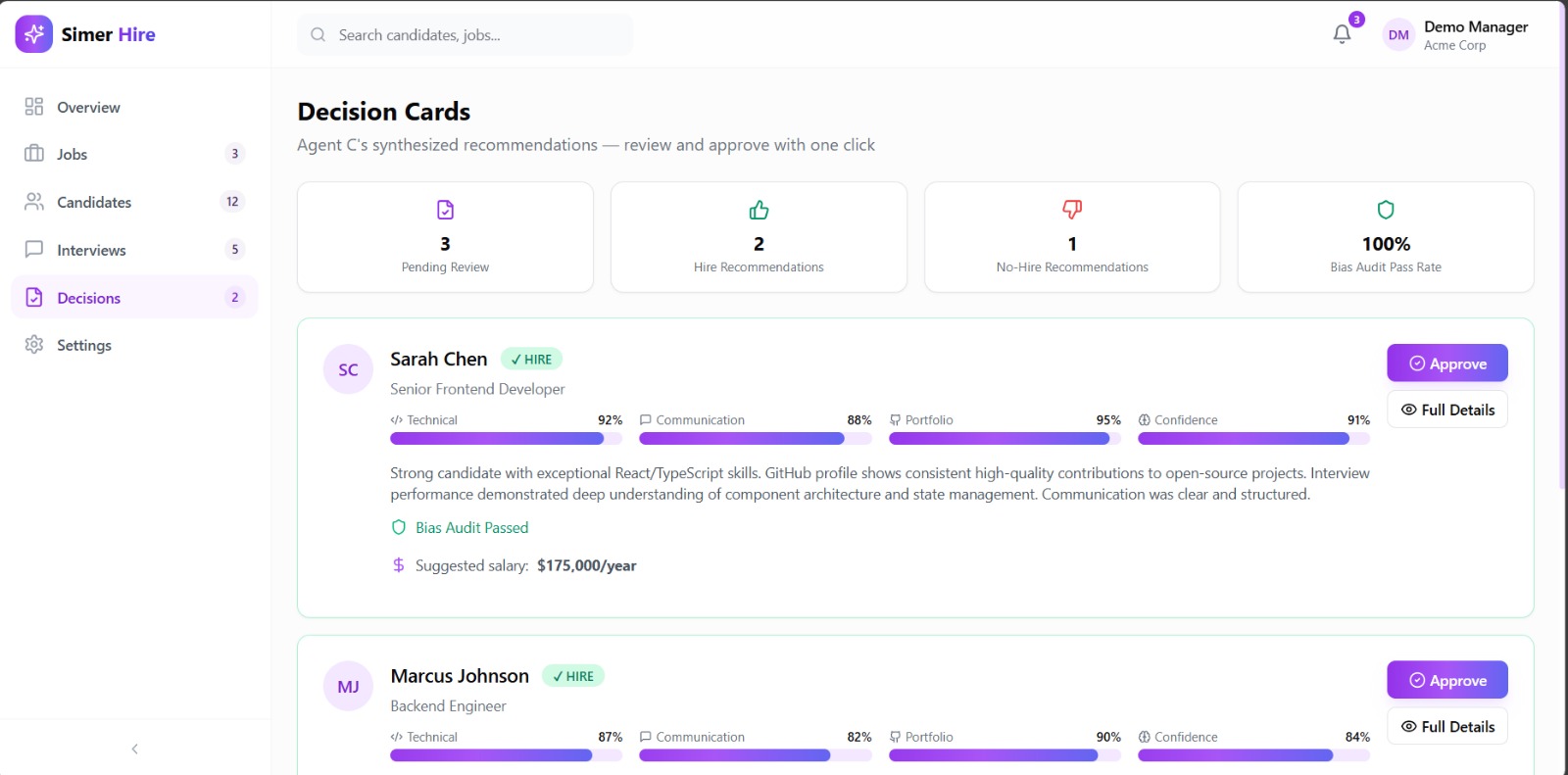Click the "$175,000/year" salary value
This screenshot has height=775, width=1568.
click(x=586, y=565)
